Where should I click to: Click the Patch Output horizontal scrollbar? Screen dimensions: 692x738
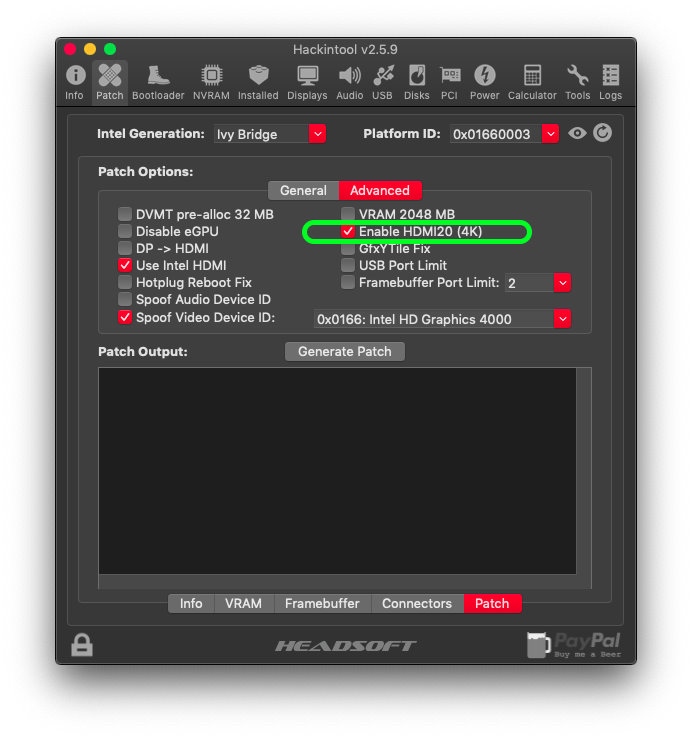(338, 581)
